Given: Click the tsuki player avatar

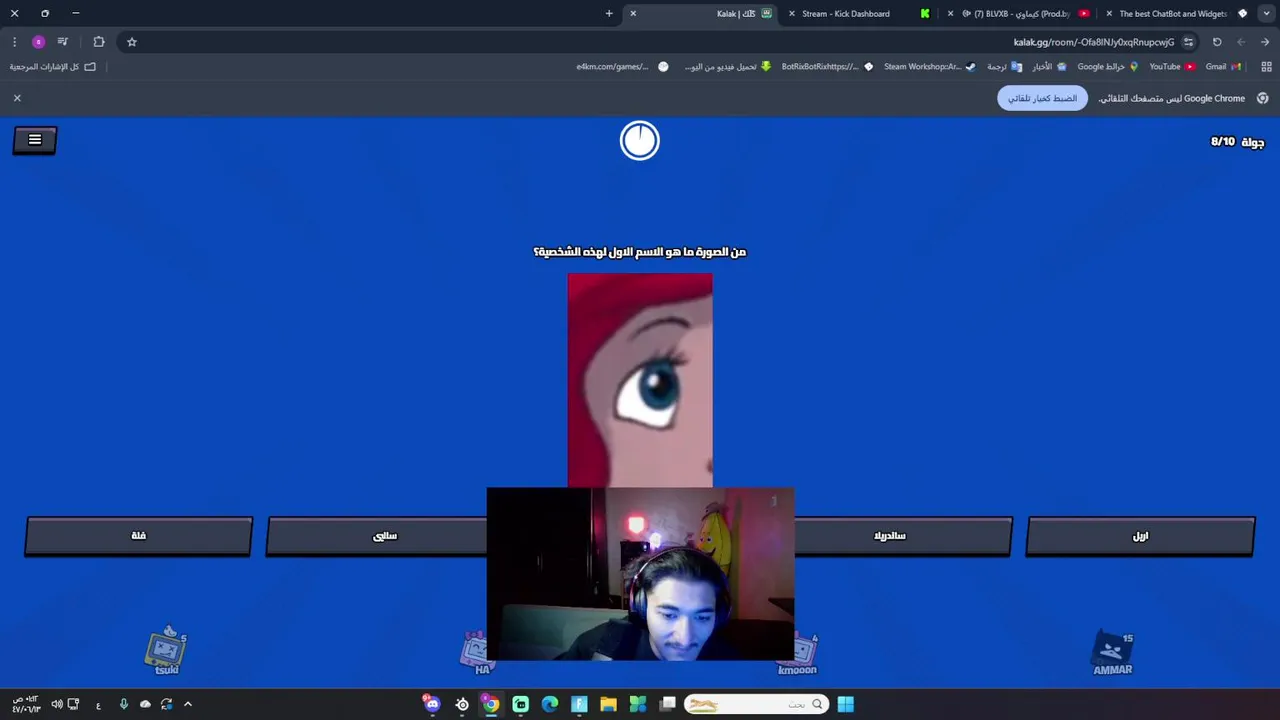Looking at the screenshot, I should (166, 650).
